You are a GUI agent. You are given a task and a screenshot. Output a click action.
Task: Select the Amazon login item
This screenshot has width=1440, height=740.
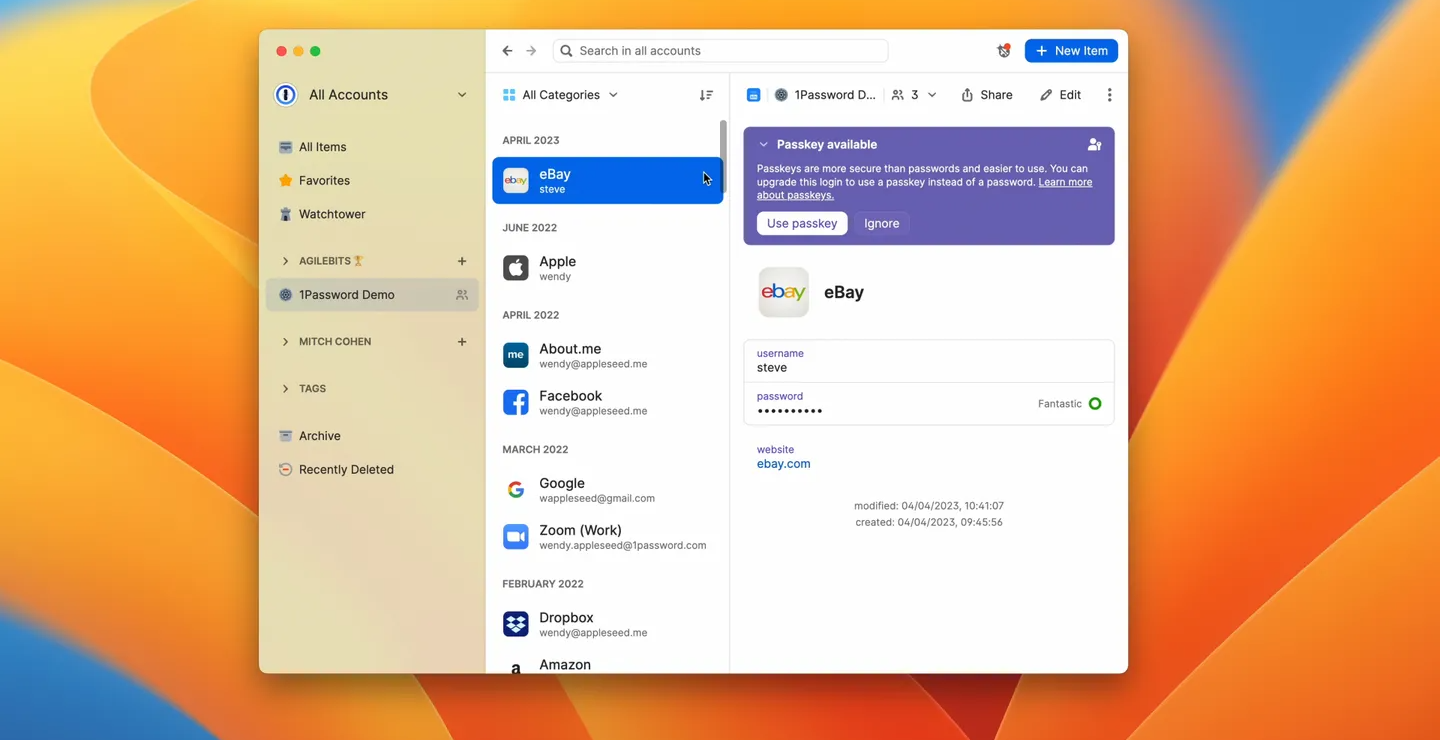click(607, 663)
